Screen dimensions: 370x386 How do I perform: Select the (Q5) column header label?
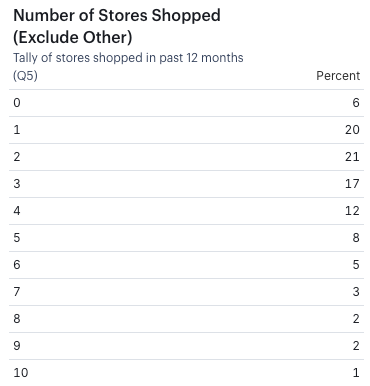click(25, 76)
